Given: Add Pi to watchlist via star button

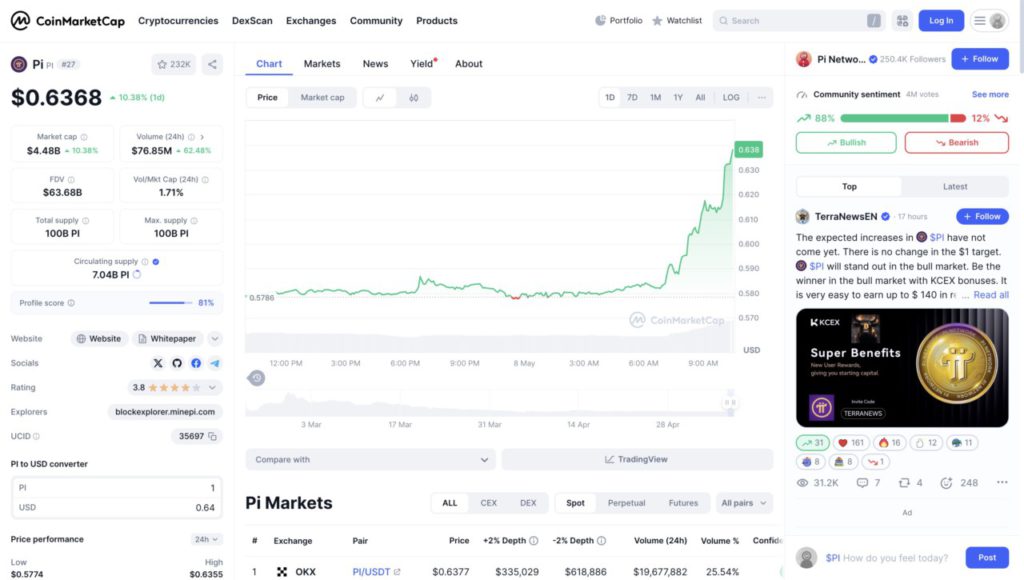Looking at the screenshot, I should (x=174, y=64).
